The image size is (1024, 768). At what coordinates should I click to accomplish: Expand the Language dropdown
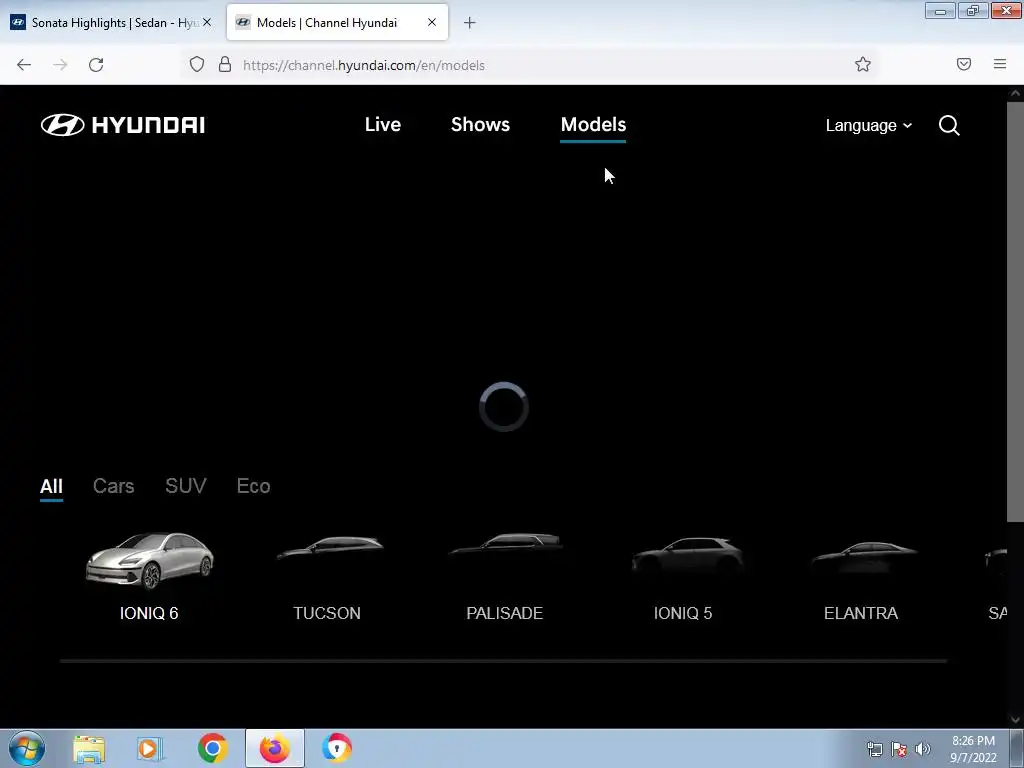[x=869, y=125]
